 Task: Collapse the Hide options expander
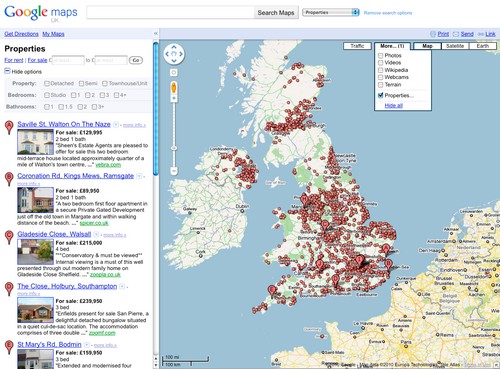pyautogui.click(x=7, y=71)
